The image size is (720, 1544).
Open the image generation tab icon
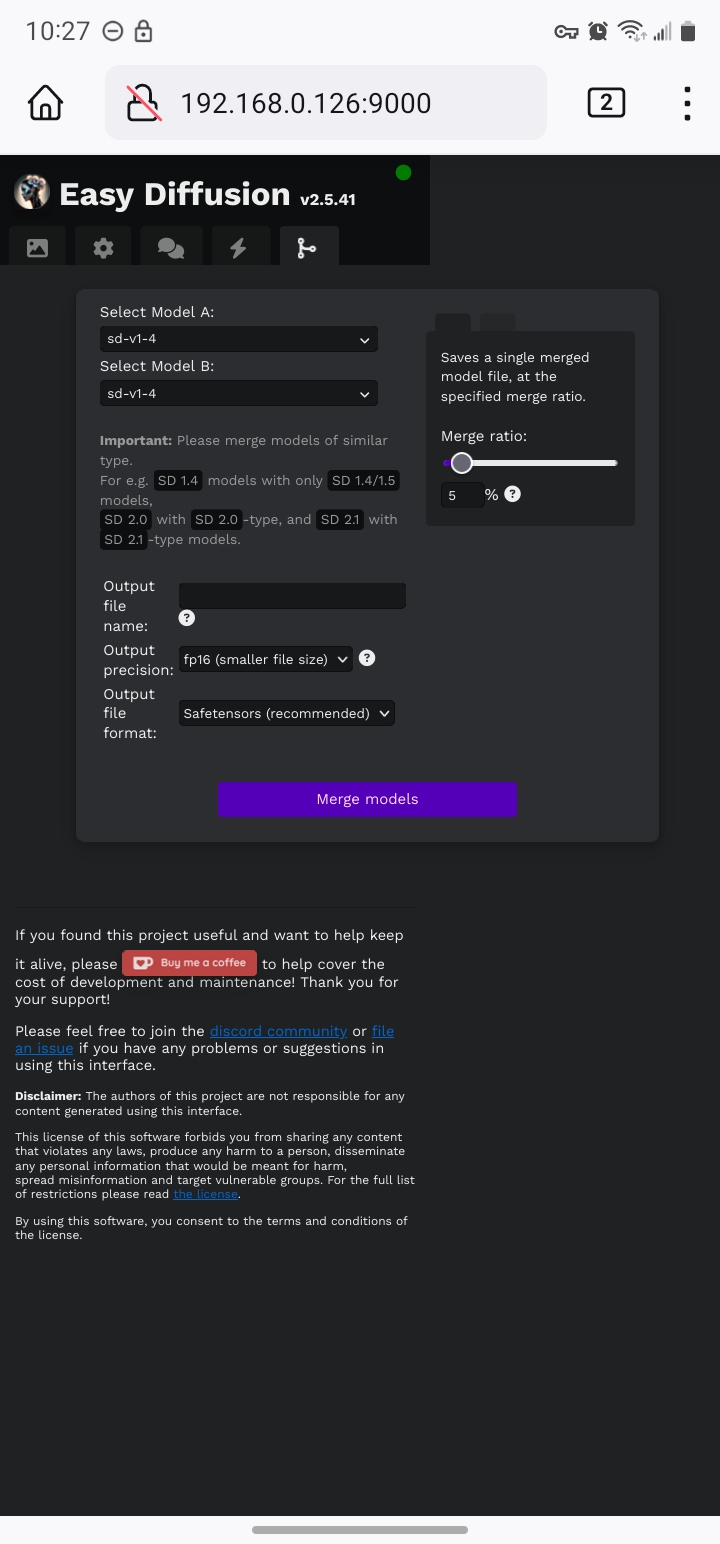tap(36, 246)
